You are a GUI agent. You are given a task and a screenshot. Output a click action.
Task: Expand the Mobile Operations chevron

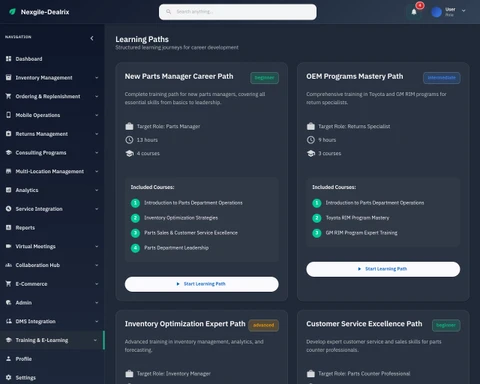(x=97, y=115)
